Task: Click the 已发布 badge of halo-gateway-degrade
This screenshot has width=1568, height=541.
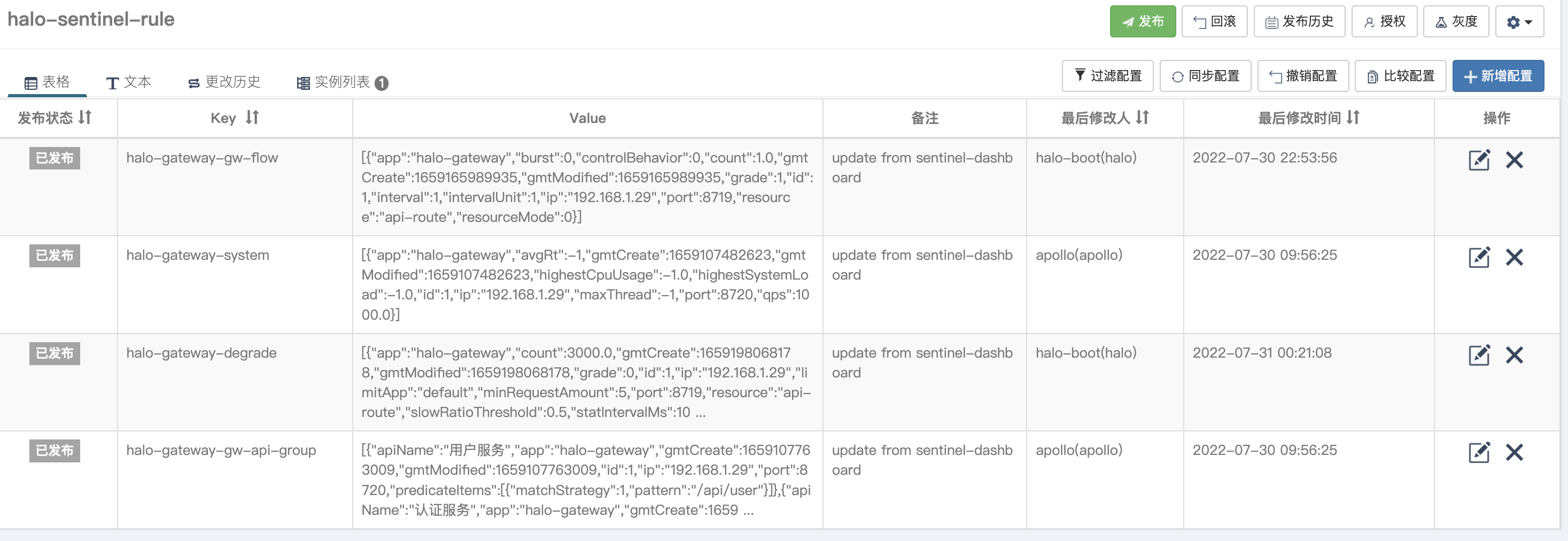Action: click(x=55, y=353)
